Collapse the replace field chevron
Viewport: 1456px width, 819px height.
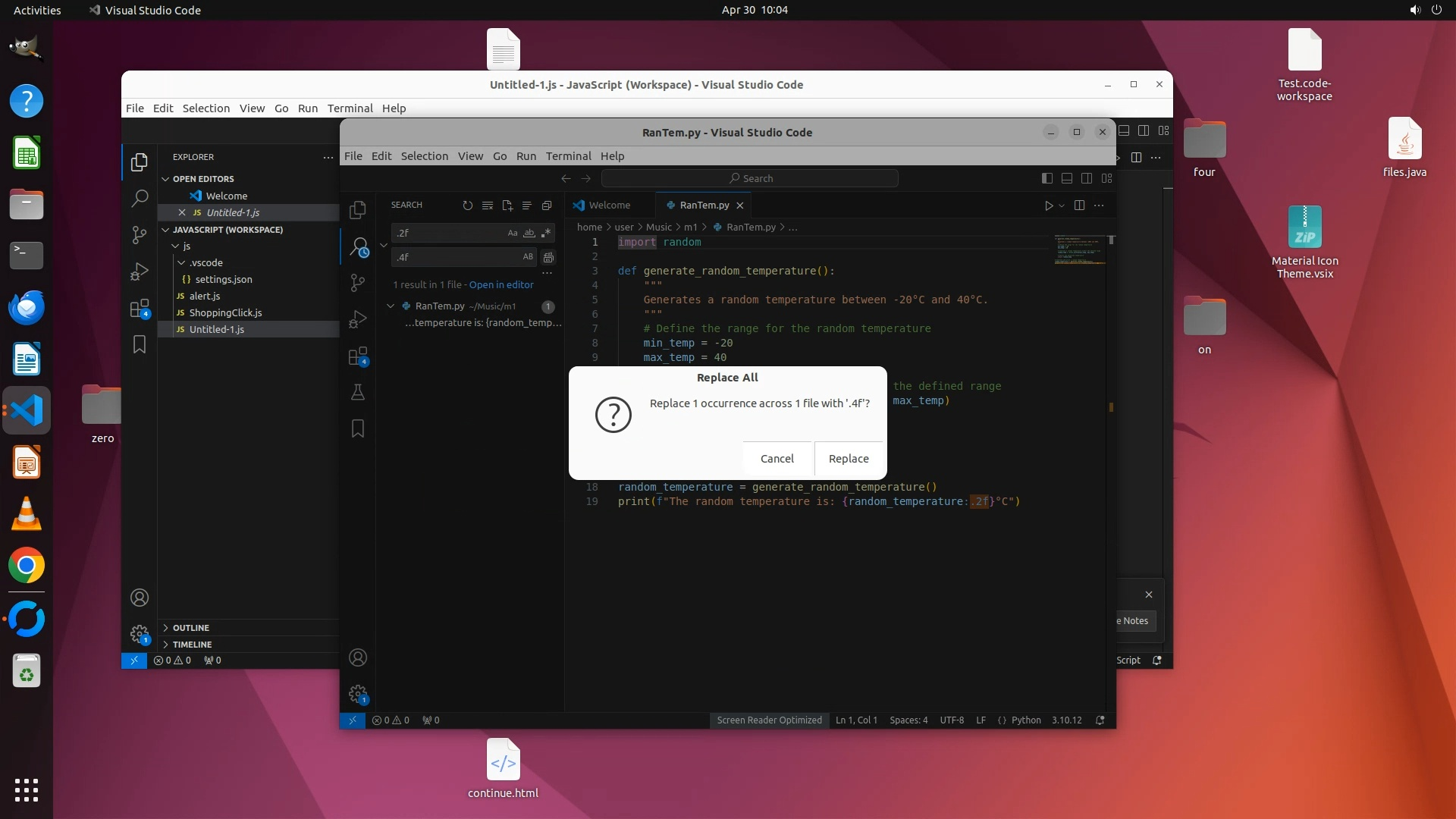point(384,245)
